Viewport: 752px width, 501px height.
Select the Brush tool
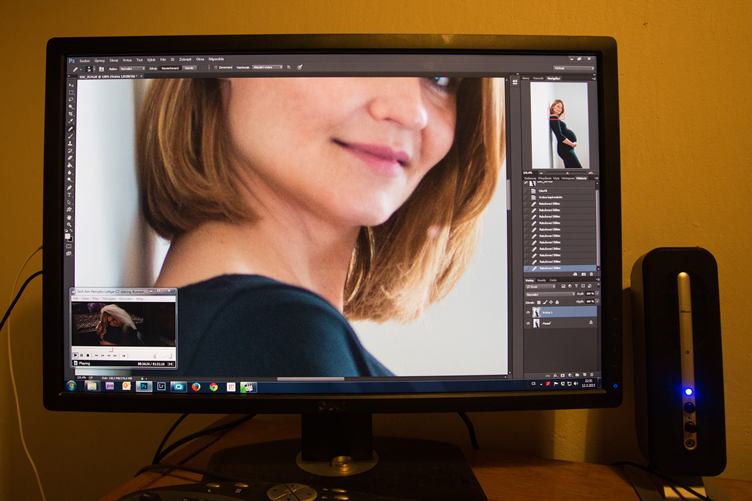[70, 136]
